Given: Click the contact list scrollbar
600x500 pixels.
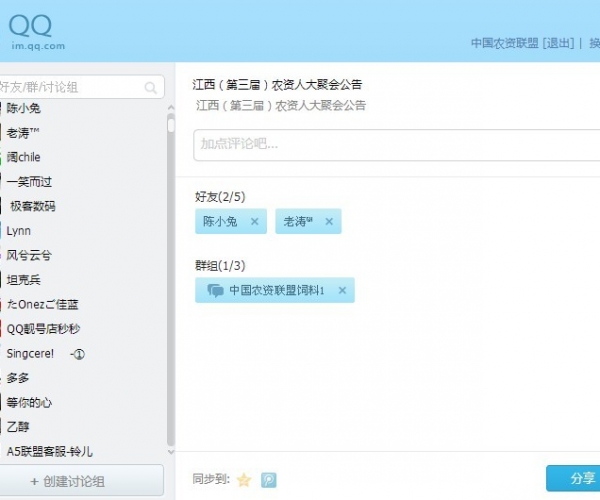Looking at the screenshot, I should (171, 280).
